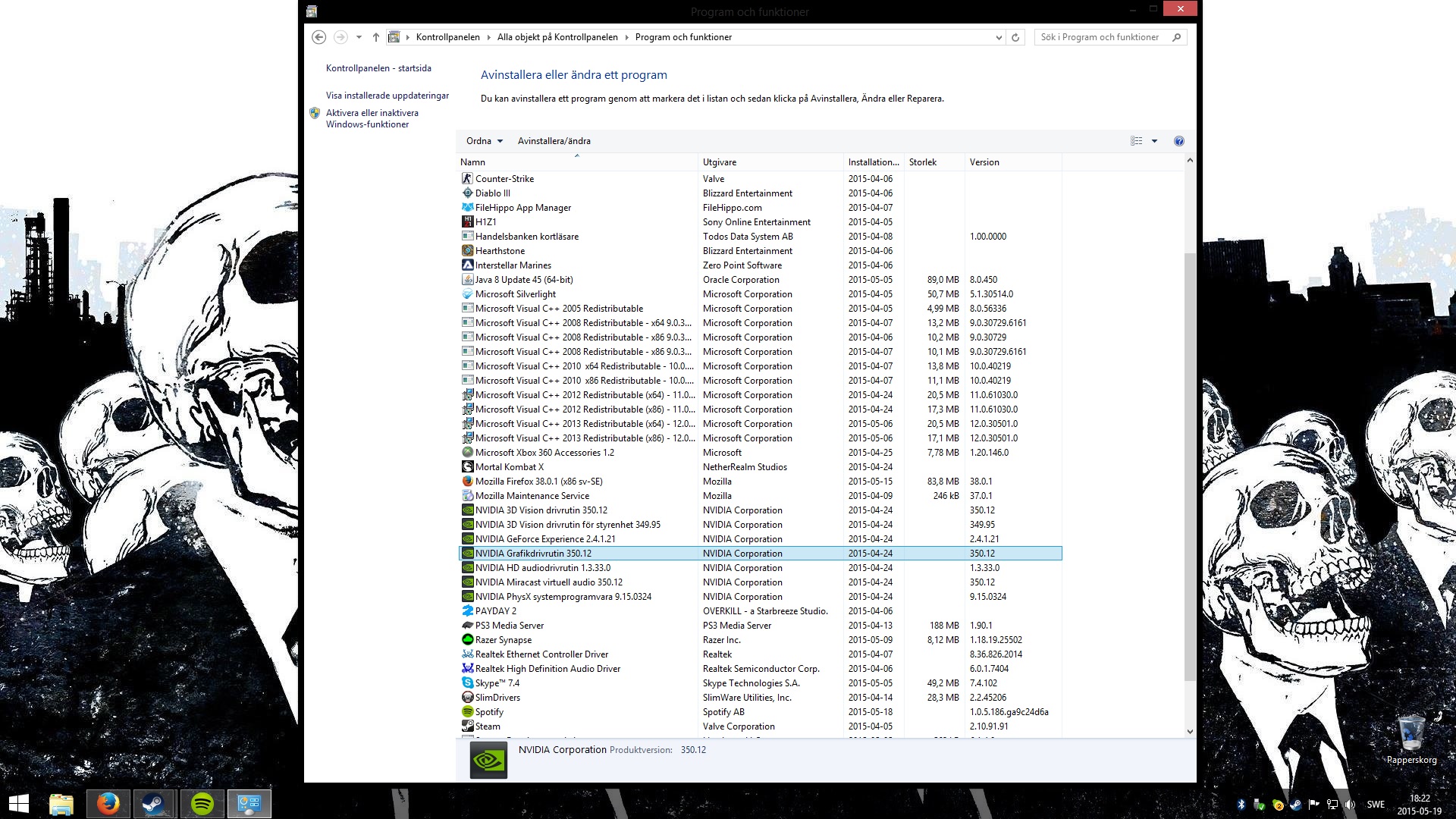Expand the Kontrollpanelen breadcrumb arrow
Screen dimensions: 1456x819
tap(488, 37)
